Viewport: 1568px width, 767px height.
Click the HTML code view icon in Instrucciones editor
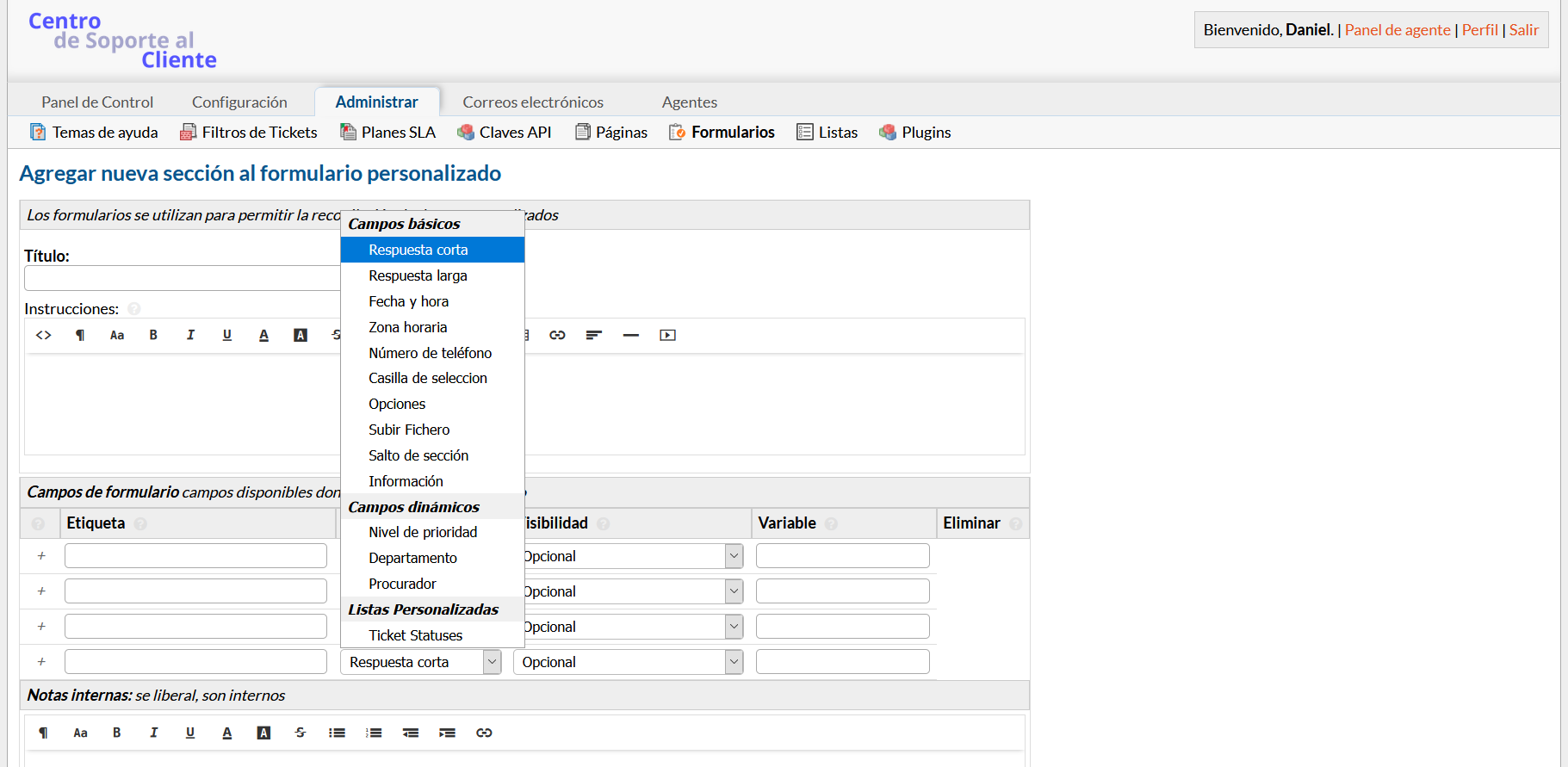pos(44,335)
